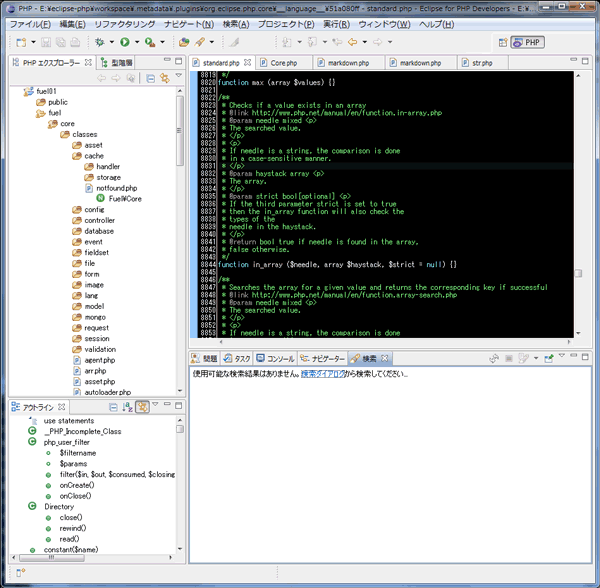Click the Outline horizontal scrollbar thumb
The image size is (600, 588).
pos(52,558)
